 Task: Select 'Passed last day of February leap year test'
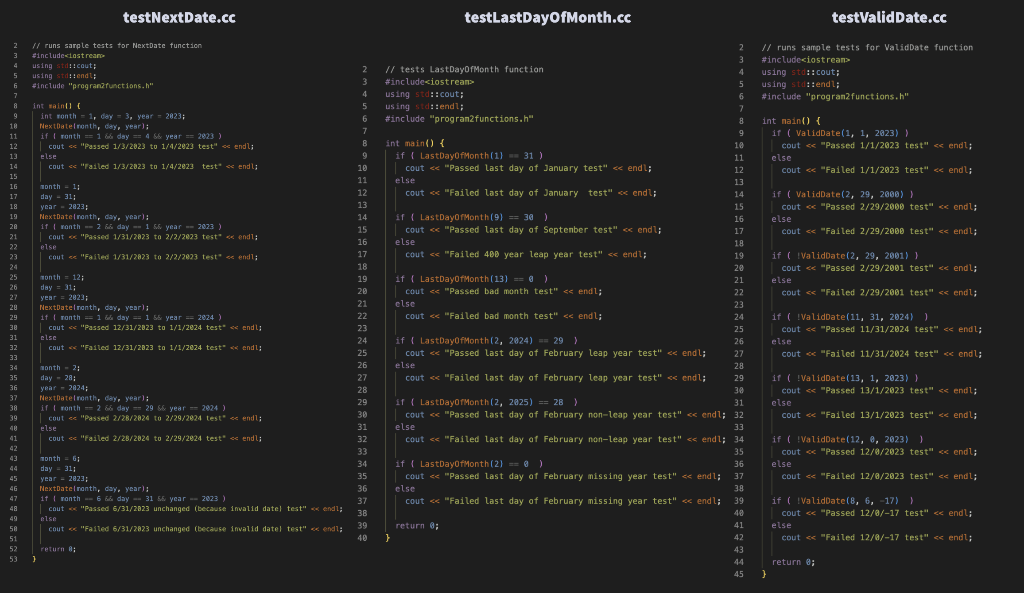tap(555, 353)
